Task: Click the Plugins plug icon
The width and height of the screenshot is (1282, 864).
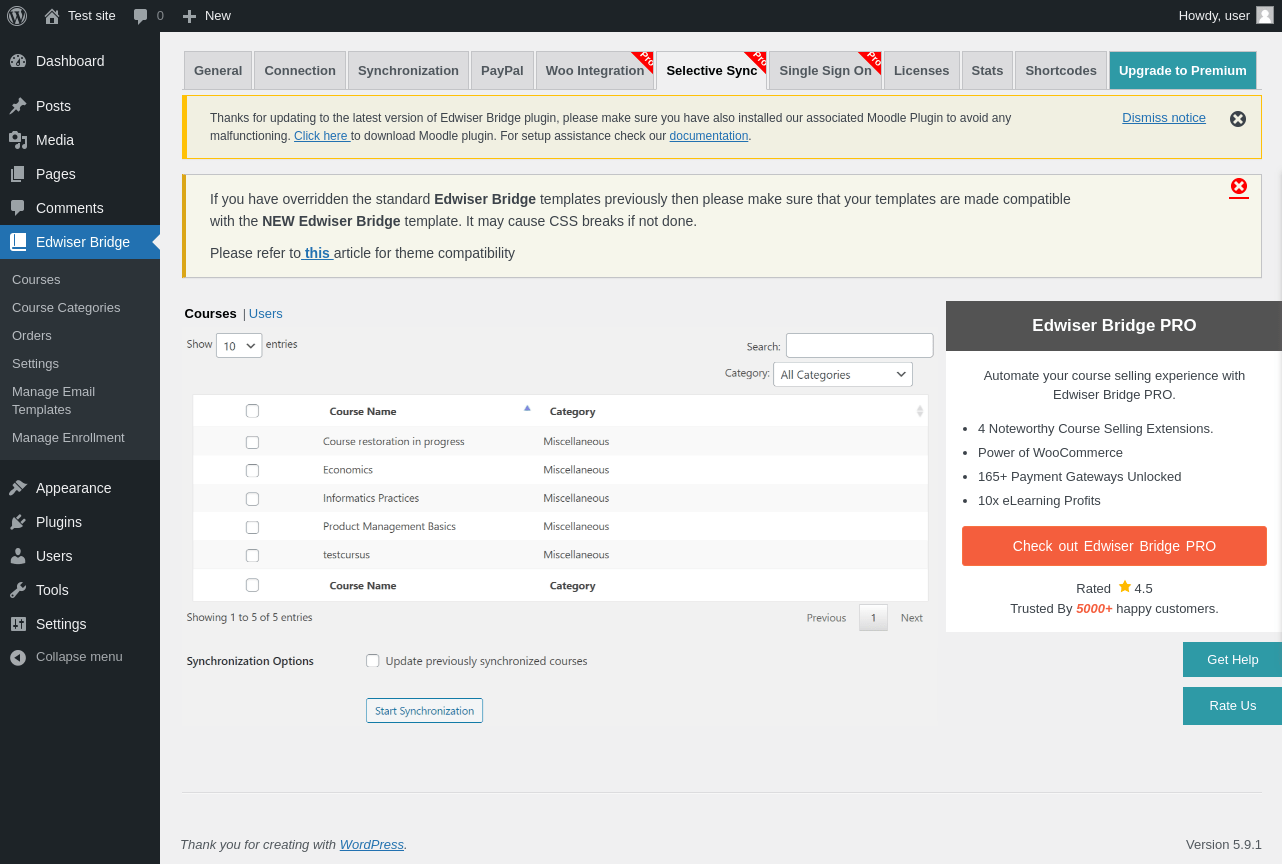Action: click(18, 522)
